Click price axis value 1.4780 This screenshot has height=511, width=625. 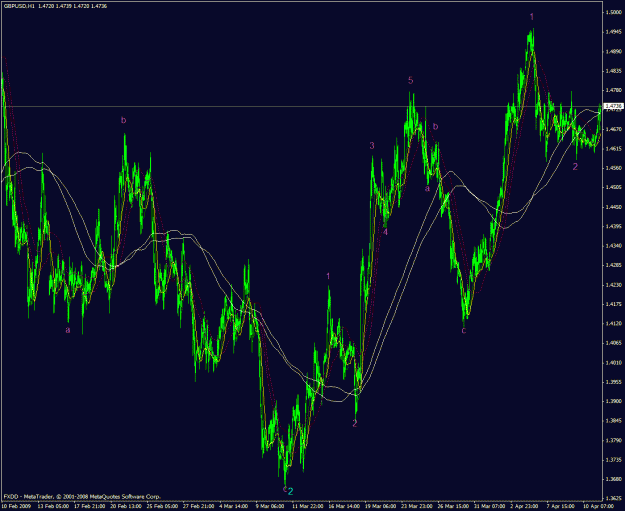click(613, 90)
